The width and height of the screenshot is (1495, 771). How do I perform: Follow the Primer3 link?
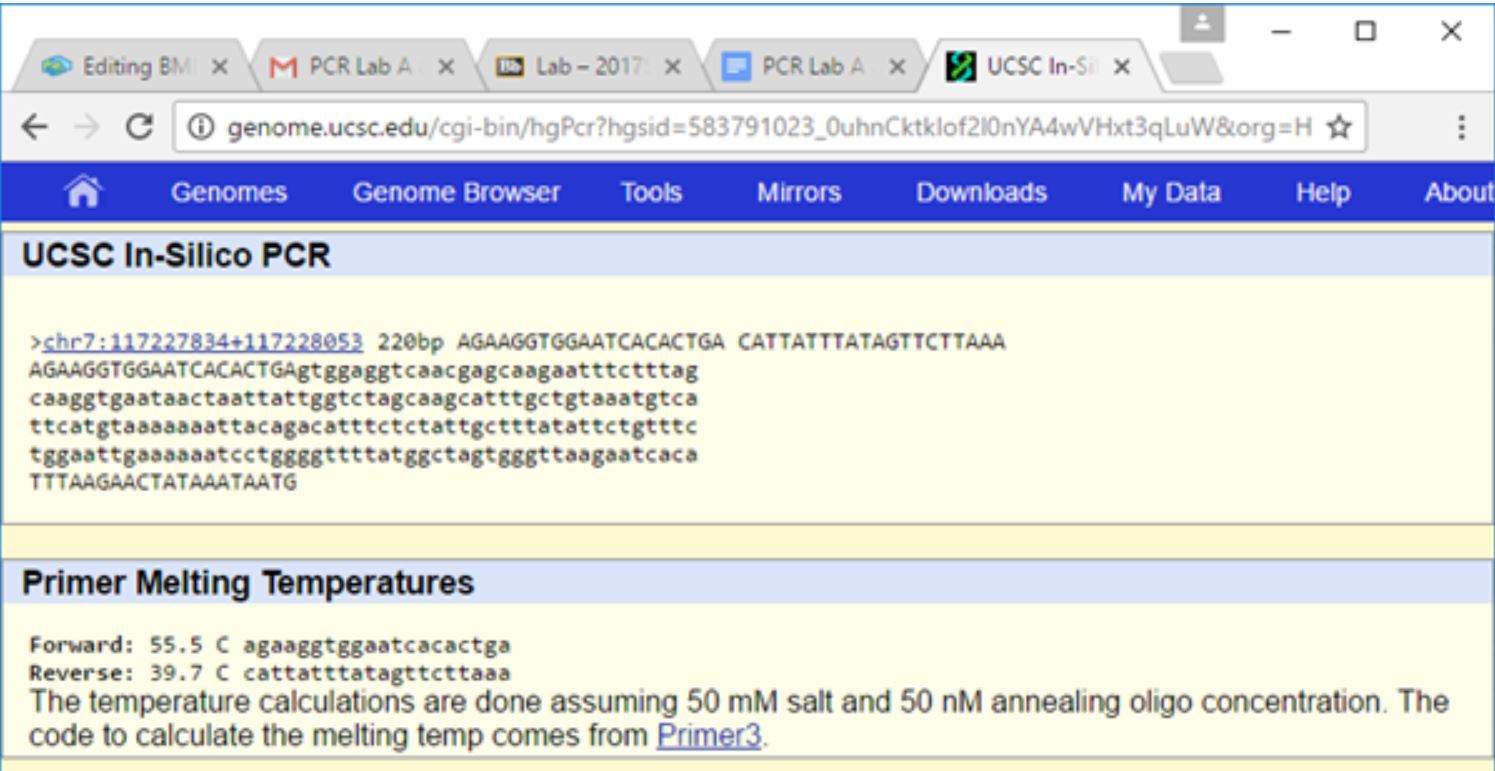pyautogui.click(x=708, y=736)
